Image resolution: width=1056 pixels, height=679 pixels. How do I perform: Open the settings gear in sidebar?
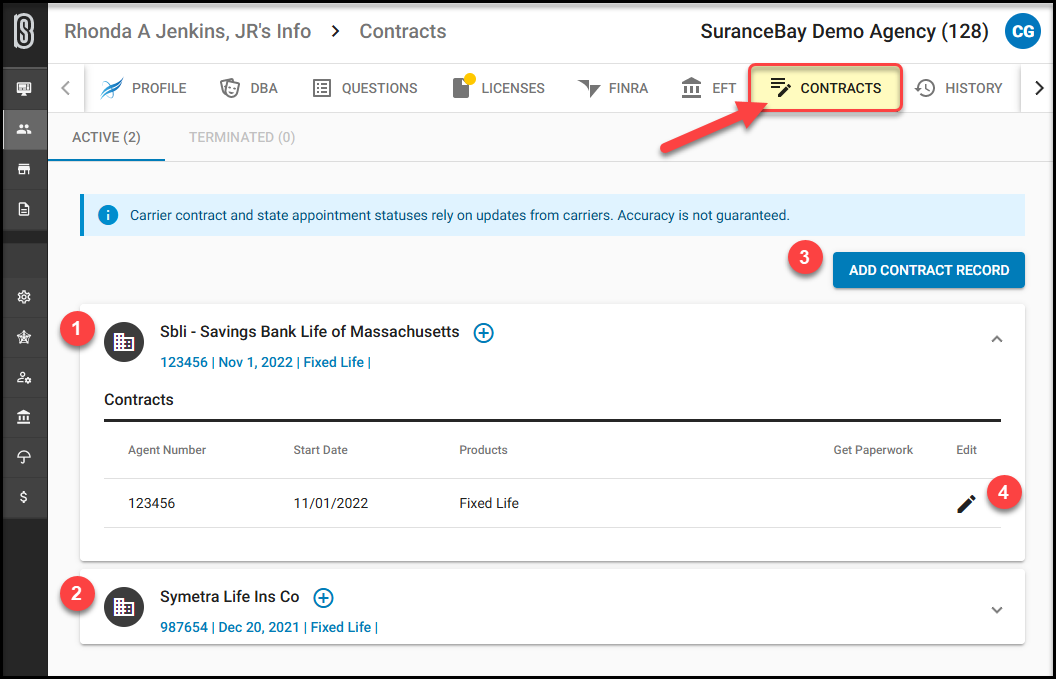click(24, 297)
